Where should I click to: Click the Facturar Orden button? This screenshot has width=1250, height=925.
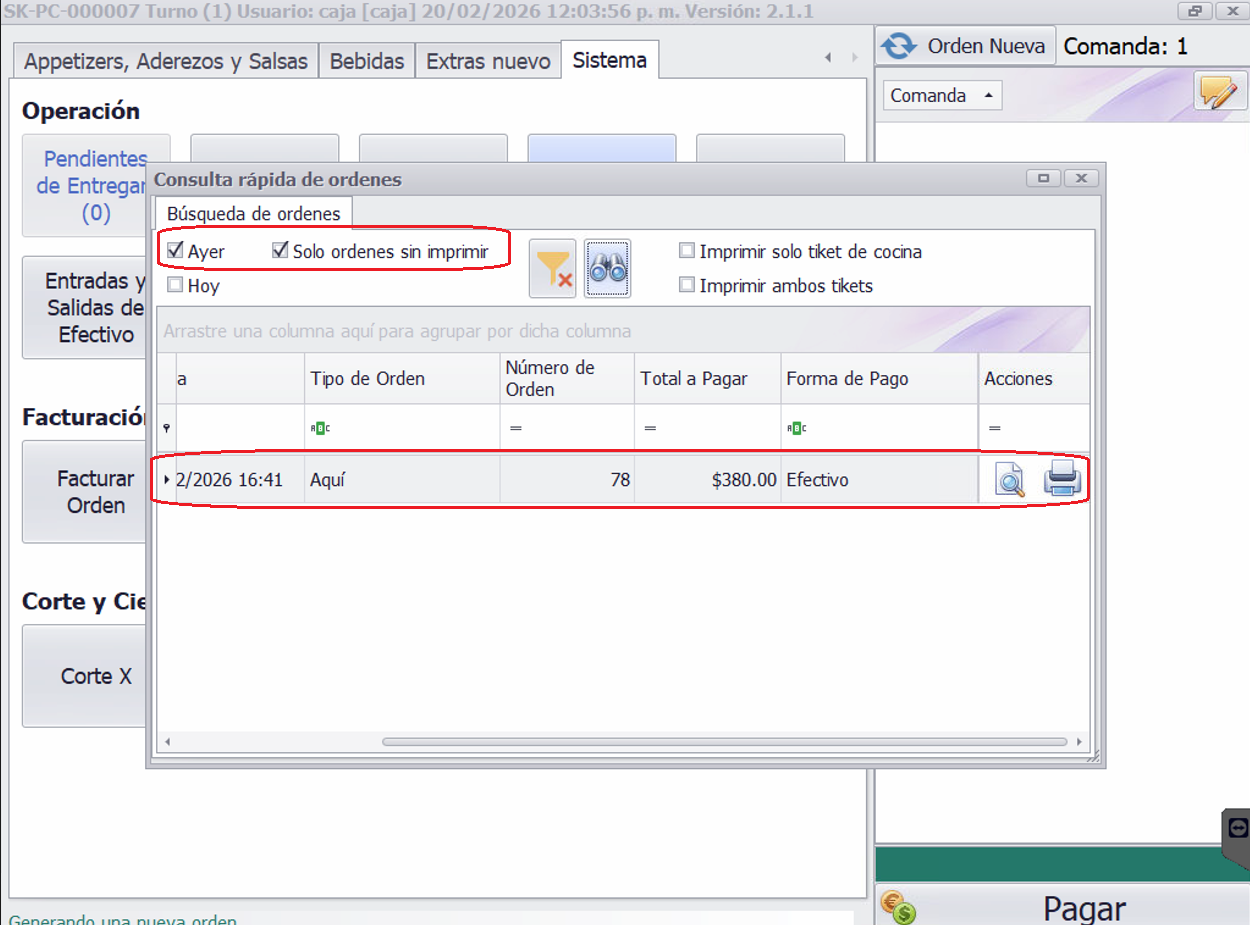point(96,492)
